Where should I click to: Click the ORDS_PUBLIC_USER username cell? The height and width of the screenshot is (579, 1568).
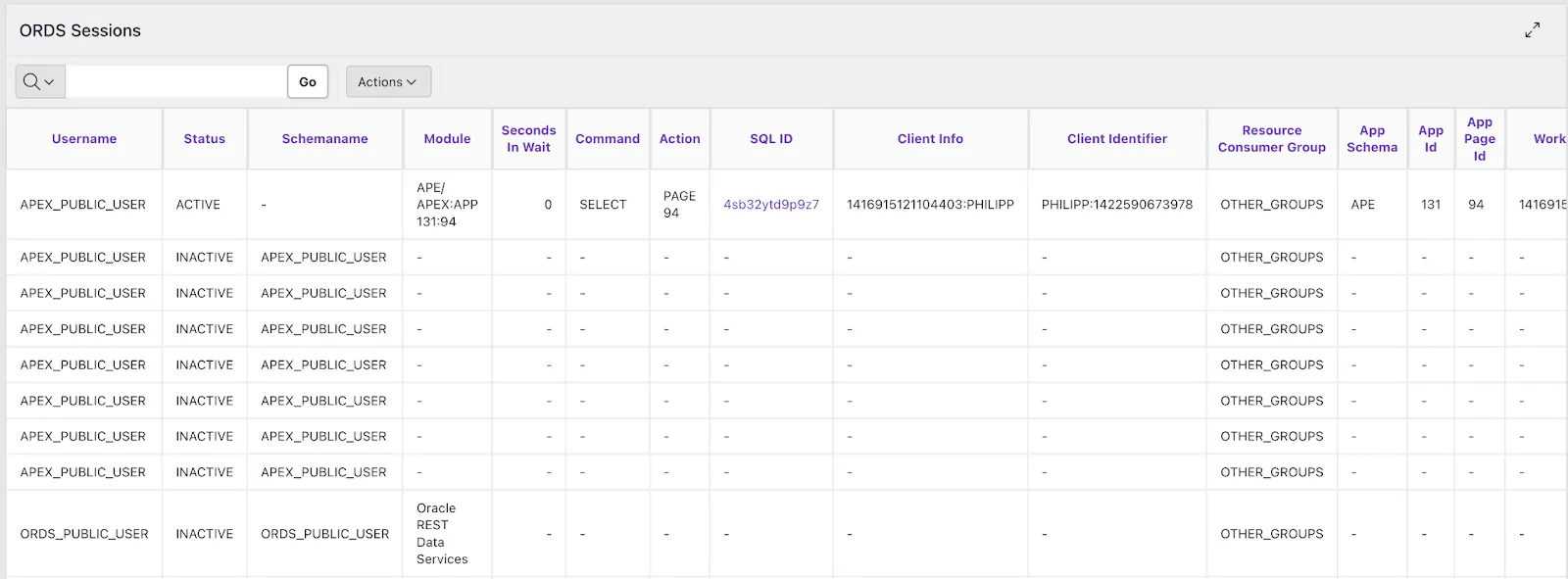tap(84, 534)
